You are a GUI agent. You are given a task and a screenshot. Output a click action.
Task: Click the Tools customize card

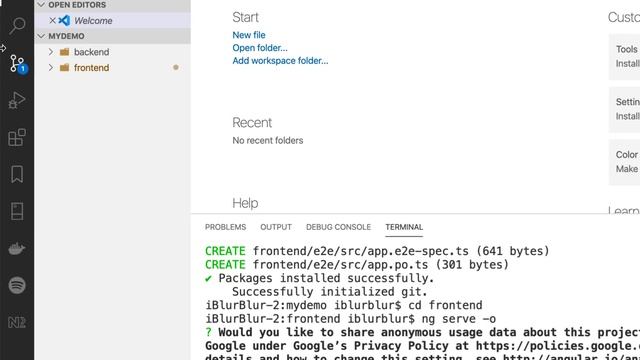point(624,56)
